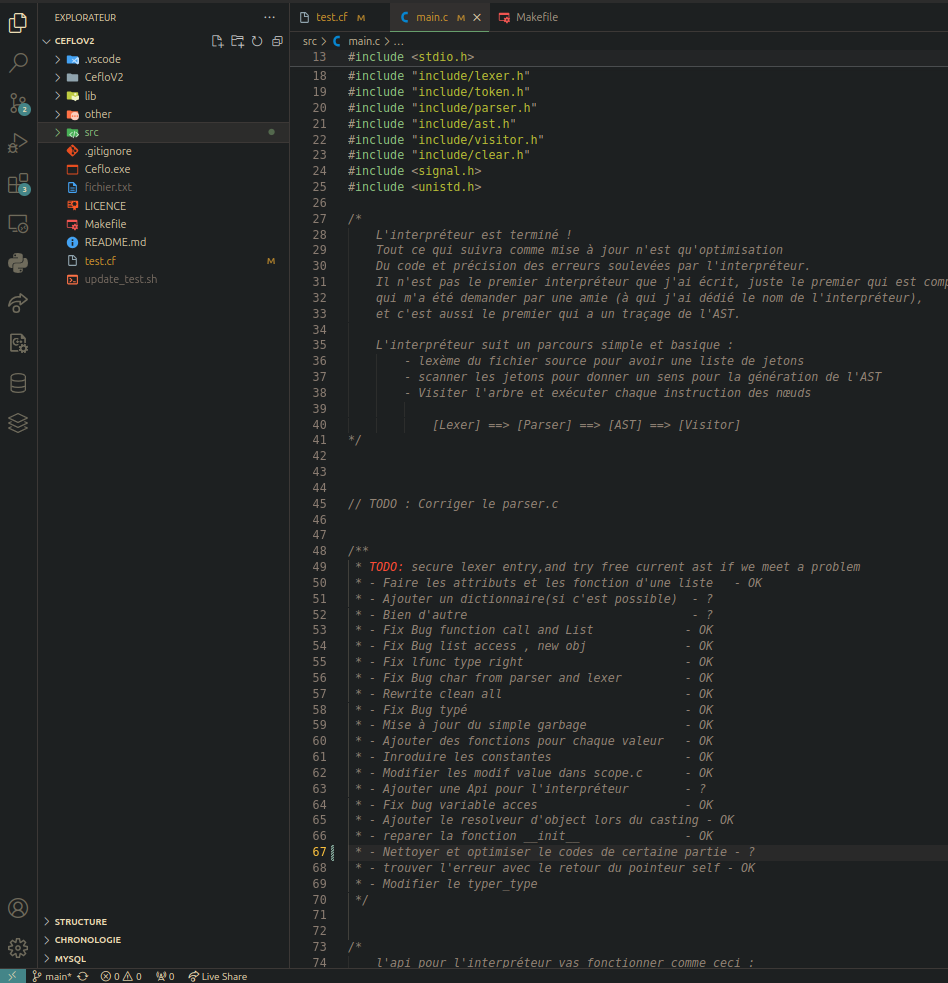Open the Live Share activity bar icon
Screen dimensions: 948x983
click(x=18, y=303)
